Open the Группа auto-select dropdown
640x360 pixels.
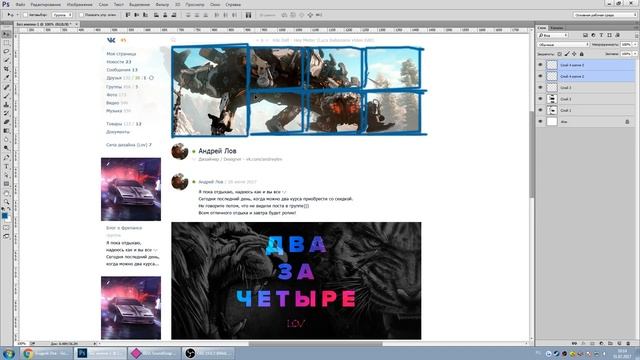[x=62, y=15]
